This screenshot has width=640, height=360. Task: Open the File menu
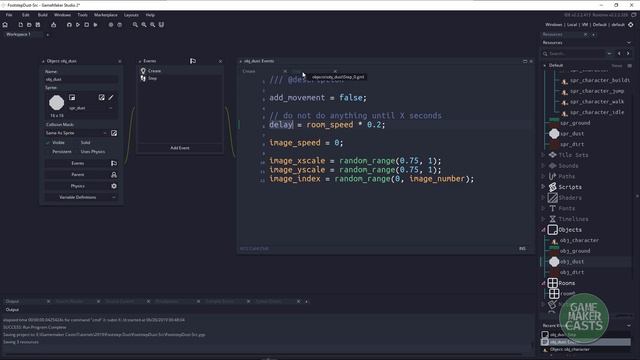[9, 15]
